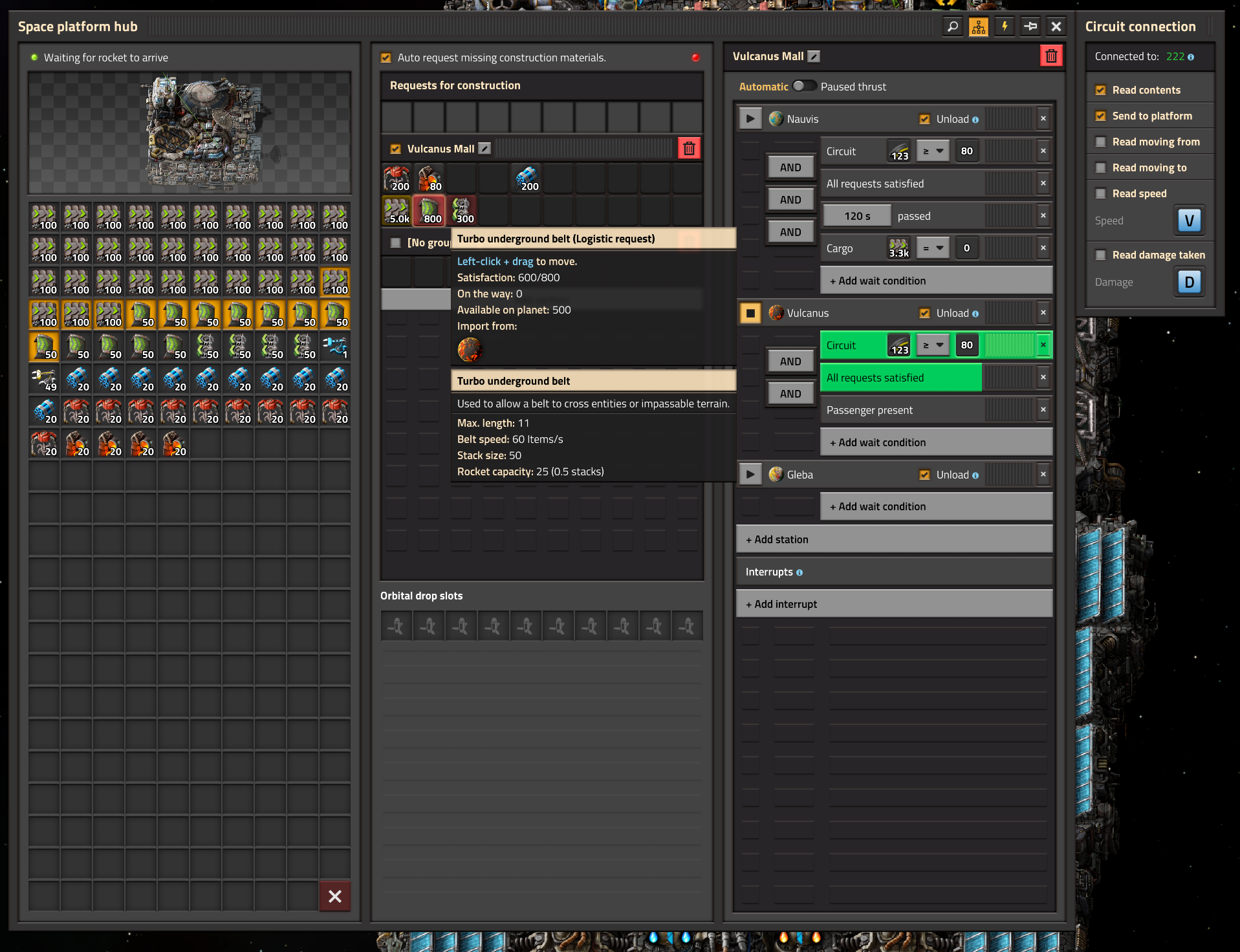1240x952 pixels.
Task: Click the inventory slot with count 1
Action: [335, 347]
